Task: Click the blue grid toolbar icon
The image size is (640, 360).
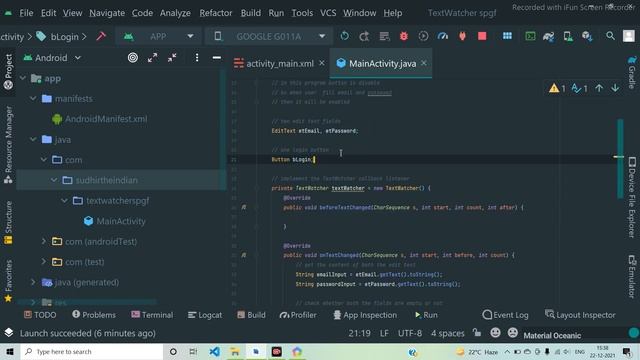Action: tap(507, 36)
